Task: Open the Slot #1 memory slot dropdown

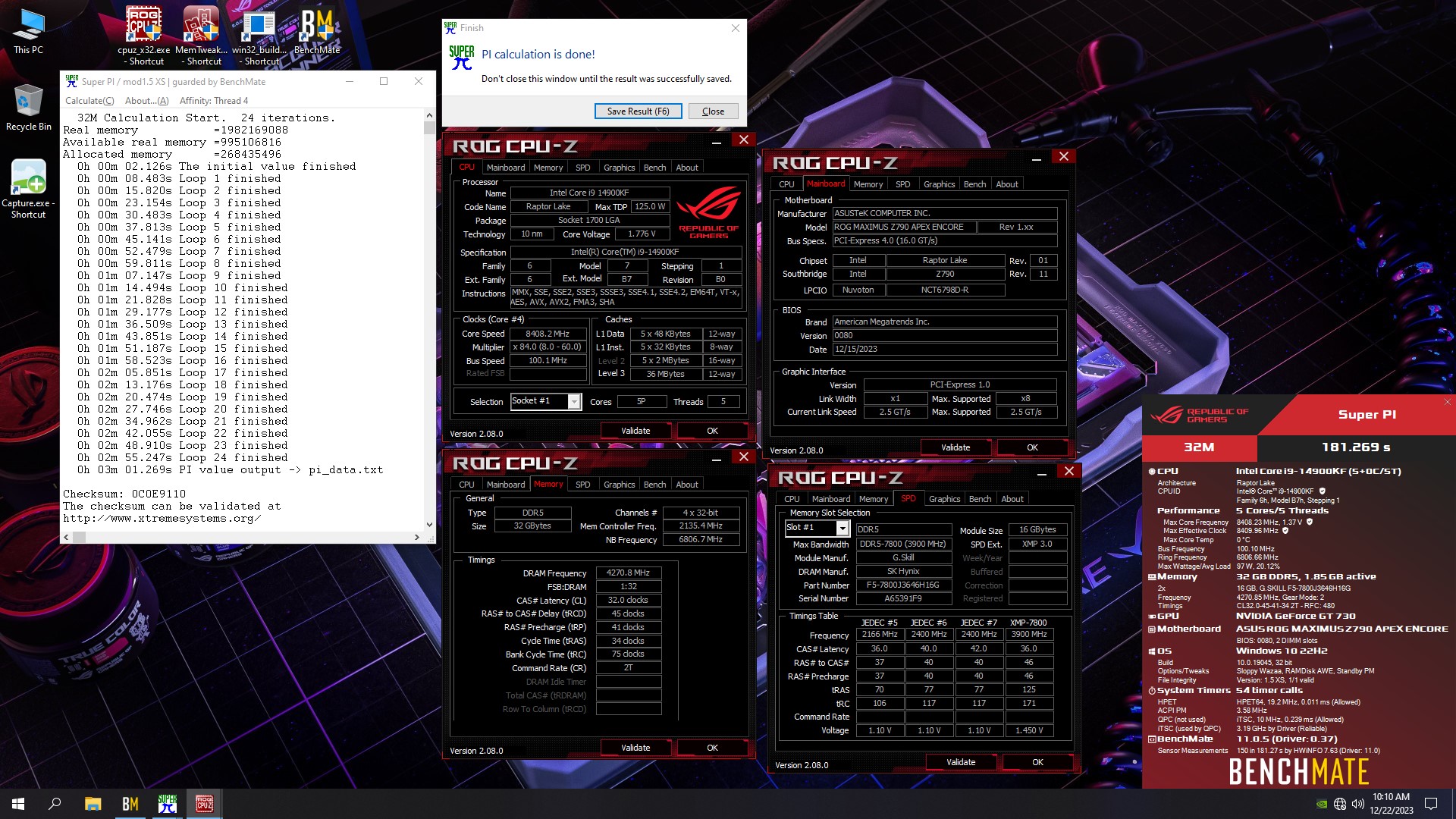Action: click(x=842, y=528)
